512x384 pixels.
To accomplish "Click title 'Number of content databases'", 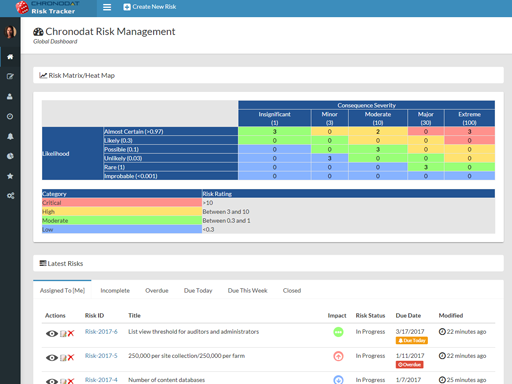I will pos(166,380).
